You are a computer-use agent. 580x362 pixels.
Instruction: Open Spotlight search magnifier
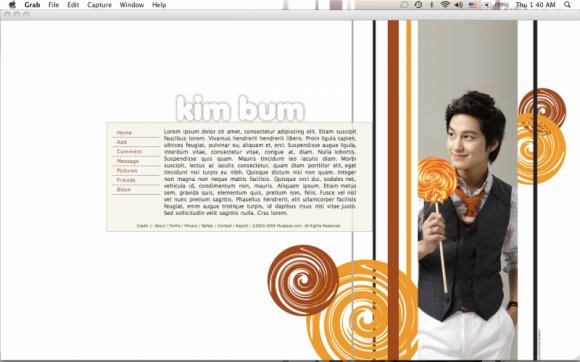click(567, 5)
